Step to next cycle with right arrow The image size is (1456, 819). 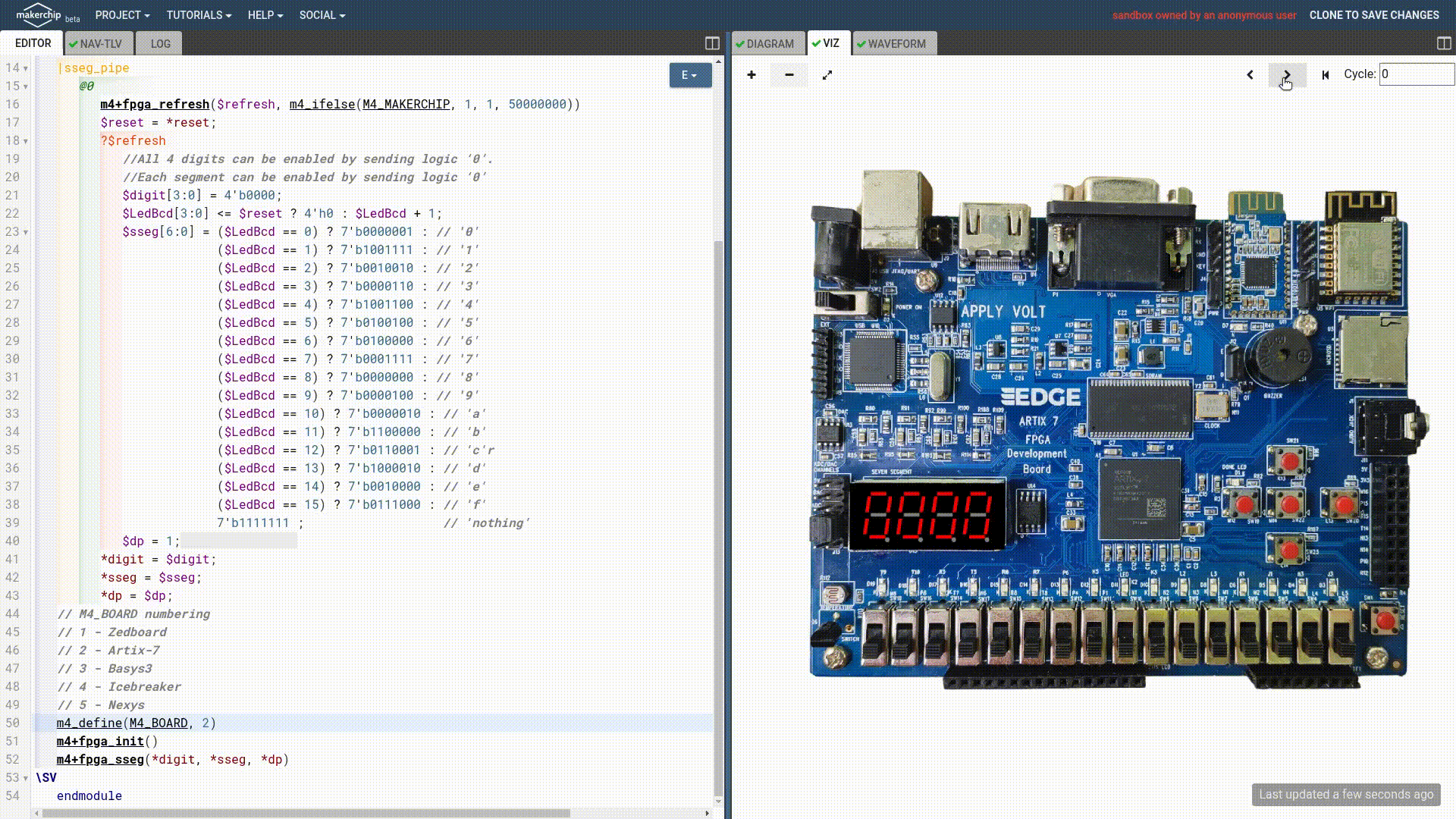[x=1287, y=75]
